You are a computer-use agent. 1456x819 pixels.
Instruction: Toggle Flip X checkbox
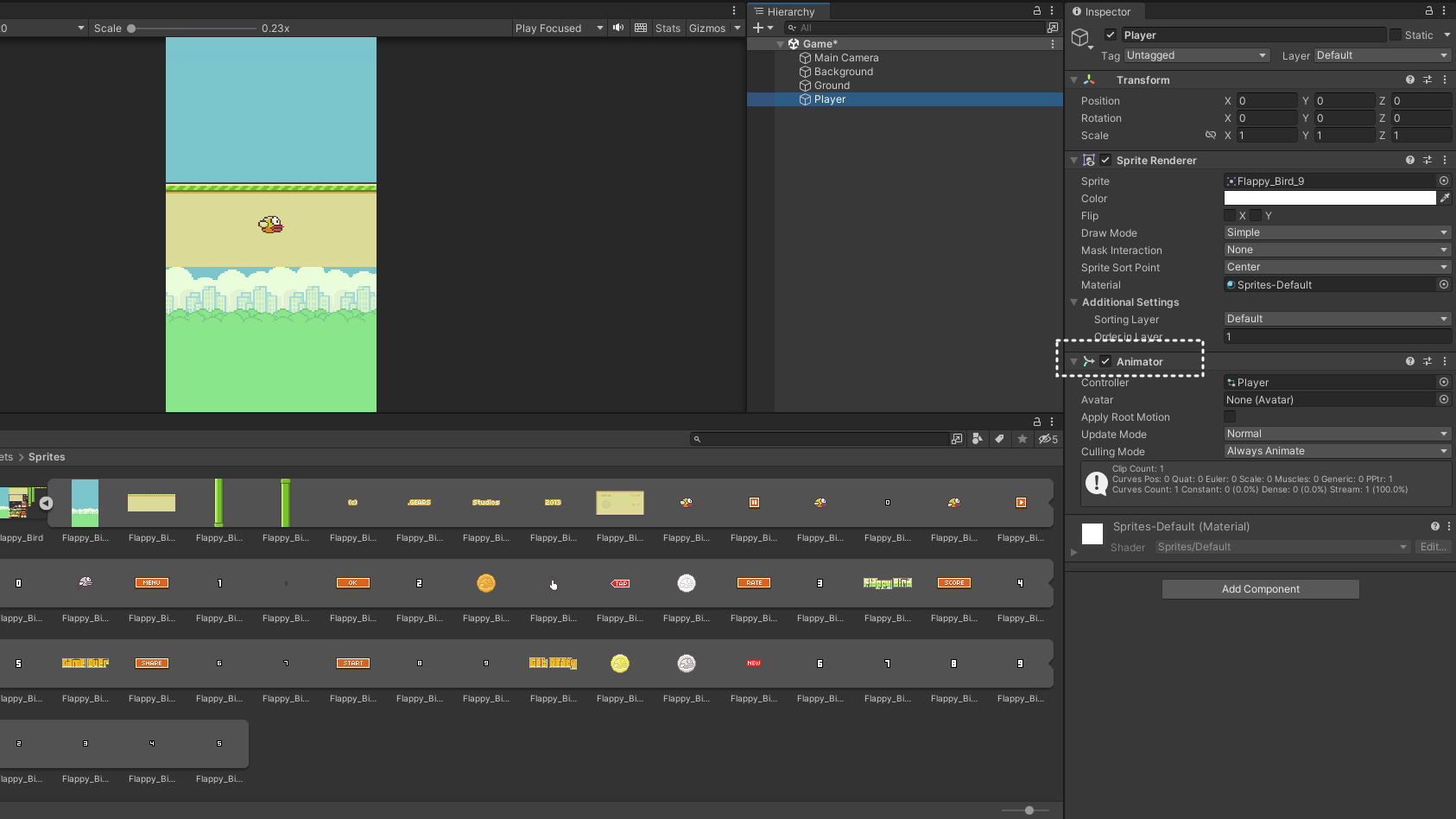1230,215
